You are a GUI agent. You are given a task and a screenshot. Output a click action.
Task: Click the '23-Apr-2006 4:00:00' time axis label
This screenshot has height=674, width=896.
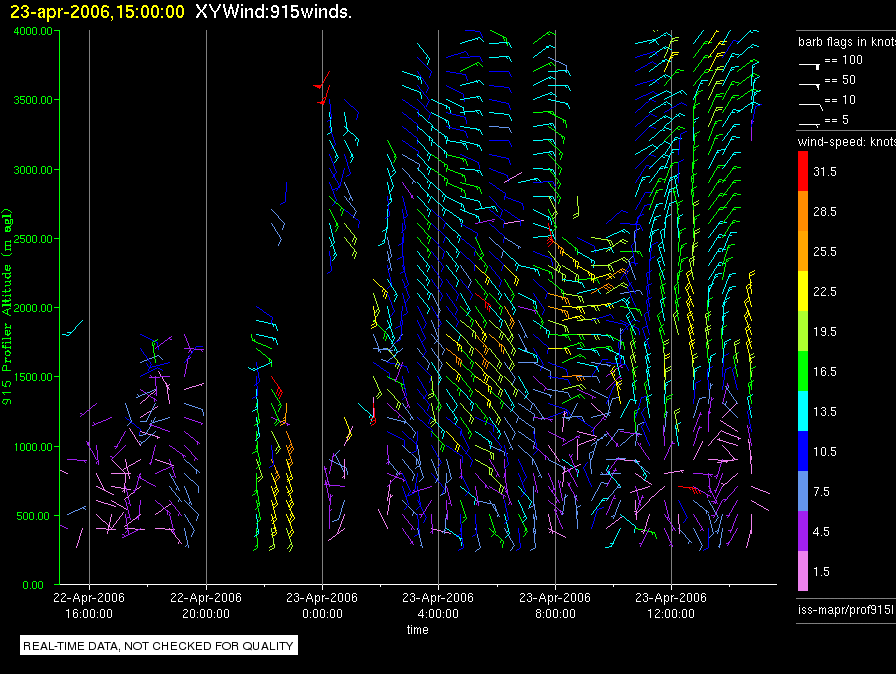pos(438,605)
